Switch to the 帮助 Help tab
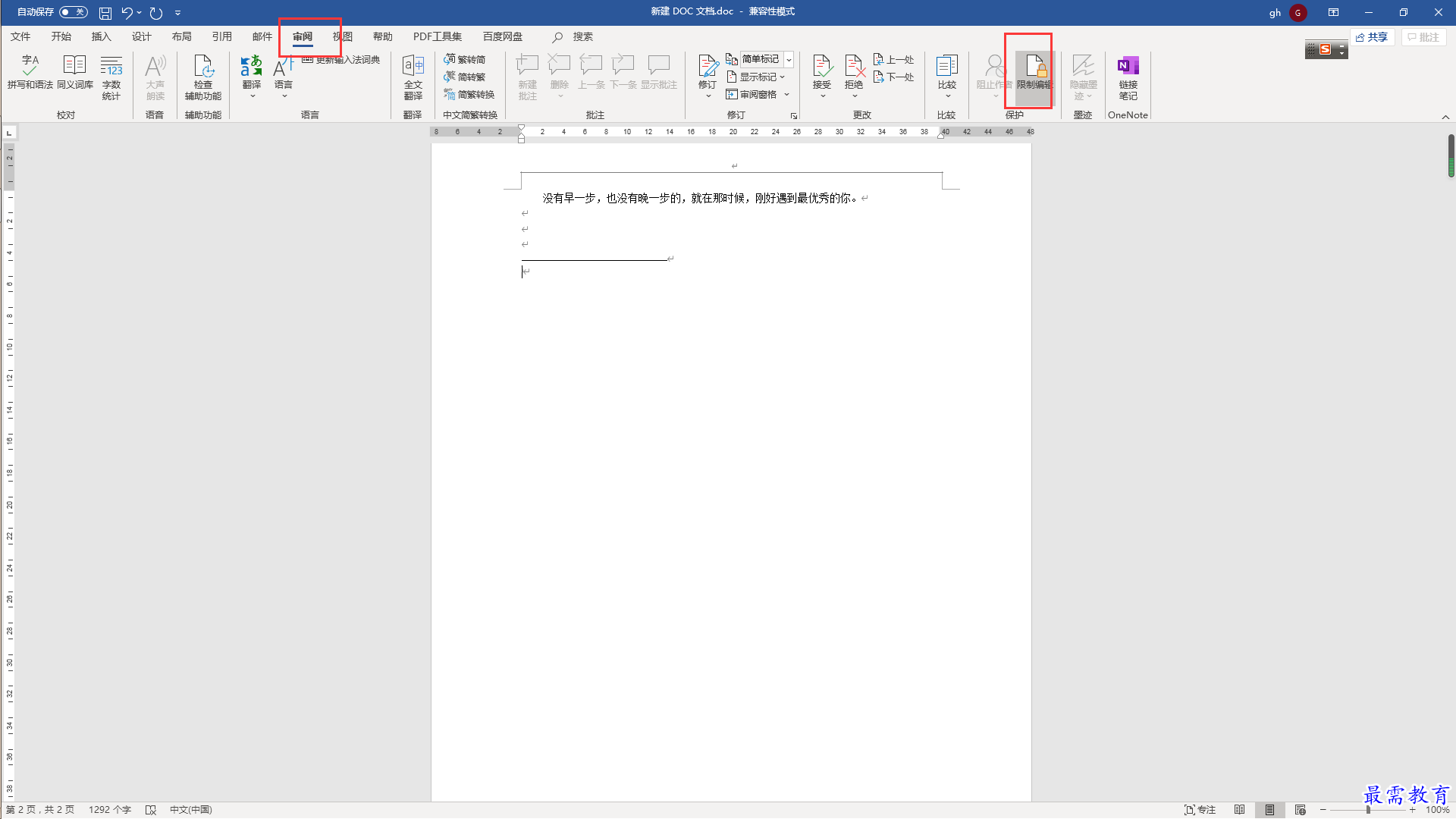Image resolution: width=1456 pixels, height=819 pixels. [382, 36]
